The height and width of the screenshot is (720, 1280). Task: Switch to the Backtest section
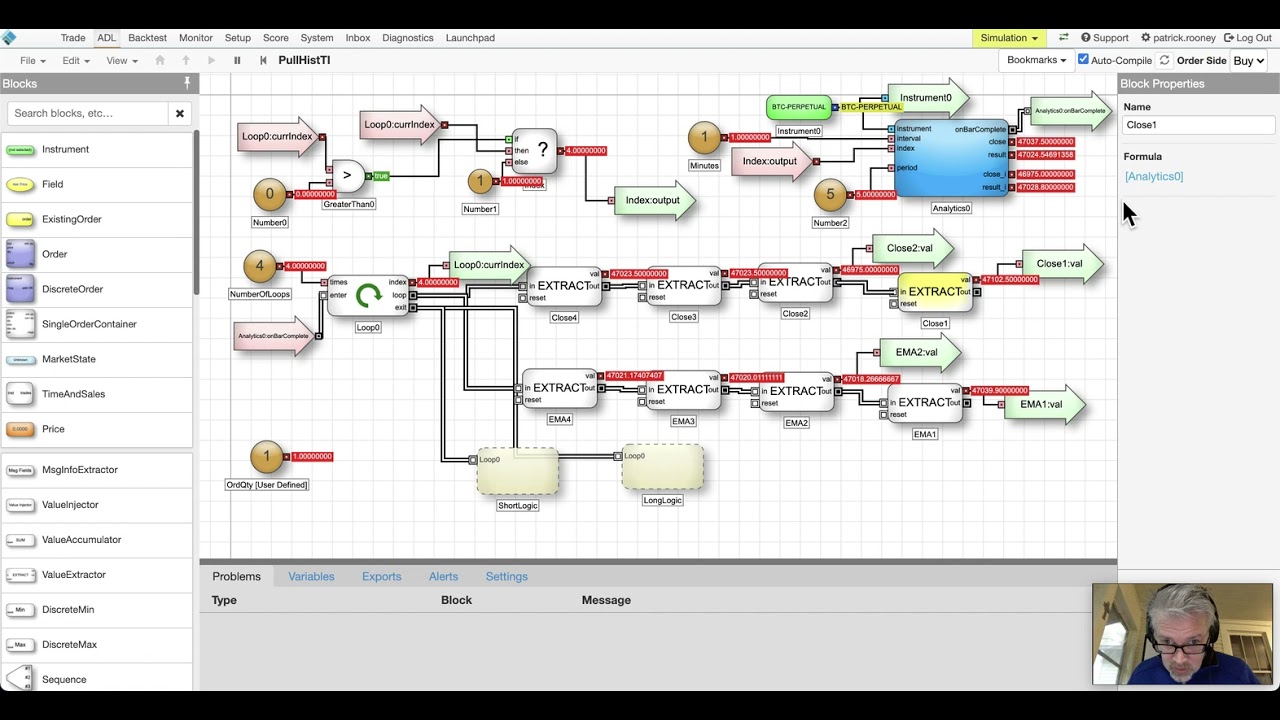click(x=147, y=38)
